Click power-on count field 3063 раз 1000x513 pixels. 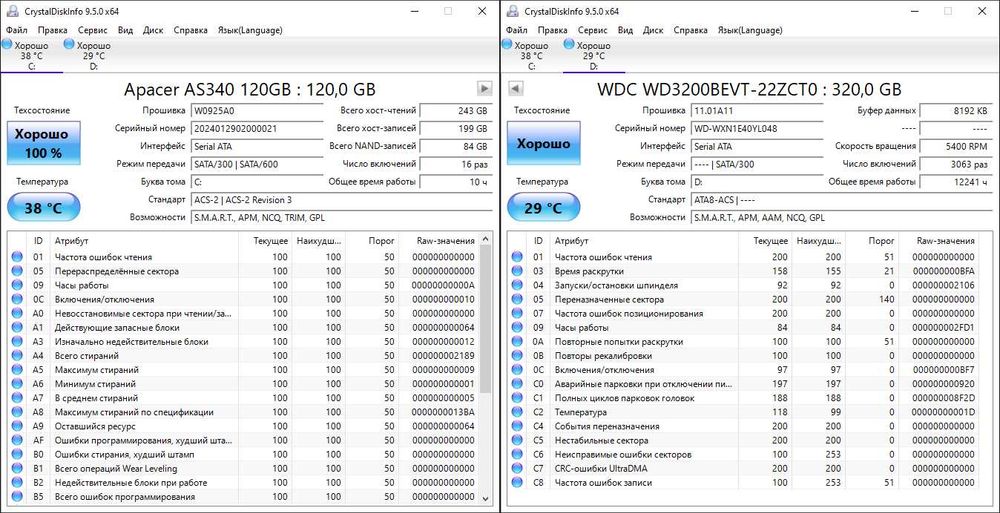(x=957, y=164)
